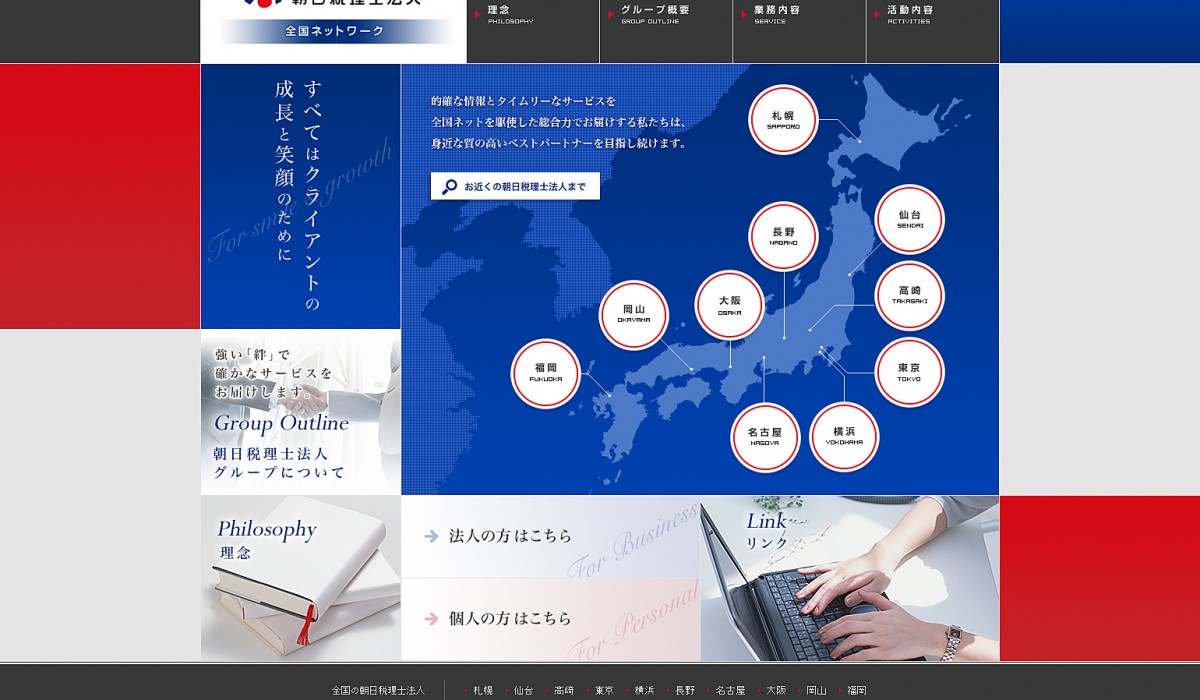Click the magnifier icon in search button
The width and height of the screenshot is (1200, 700).
(450, 187)
